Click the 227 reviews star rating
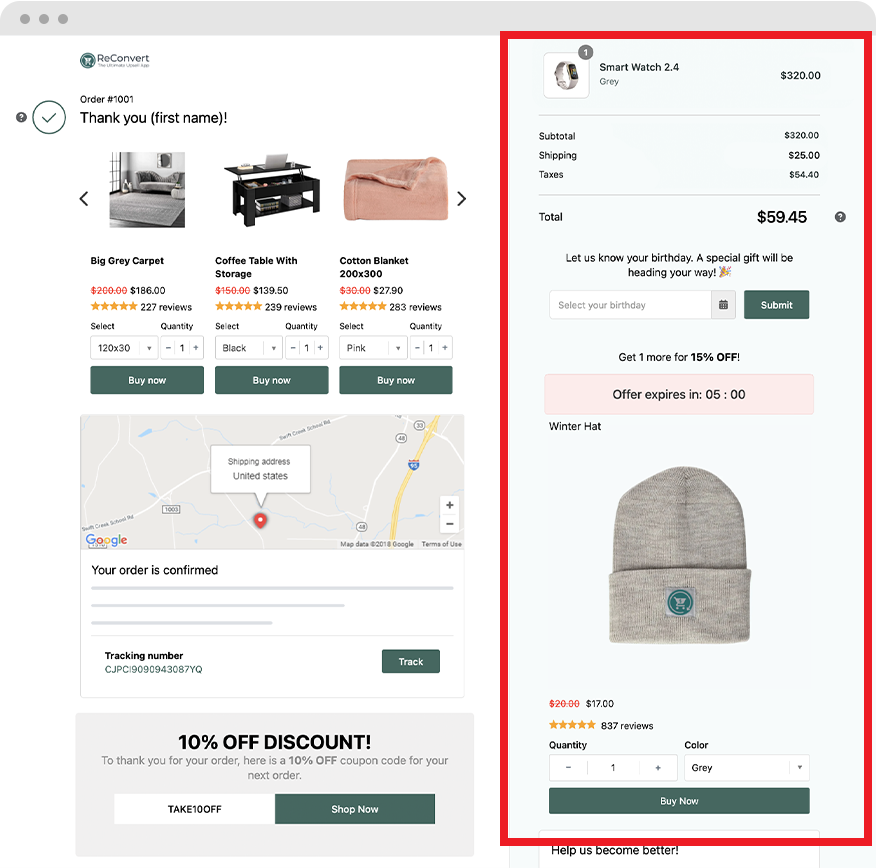876x868 pixels. click(x=114, y=307)
